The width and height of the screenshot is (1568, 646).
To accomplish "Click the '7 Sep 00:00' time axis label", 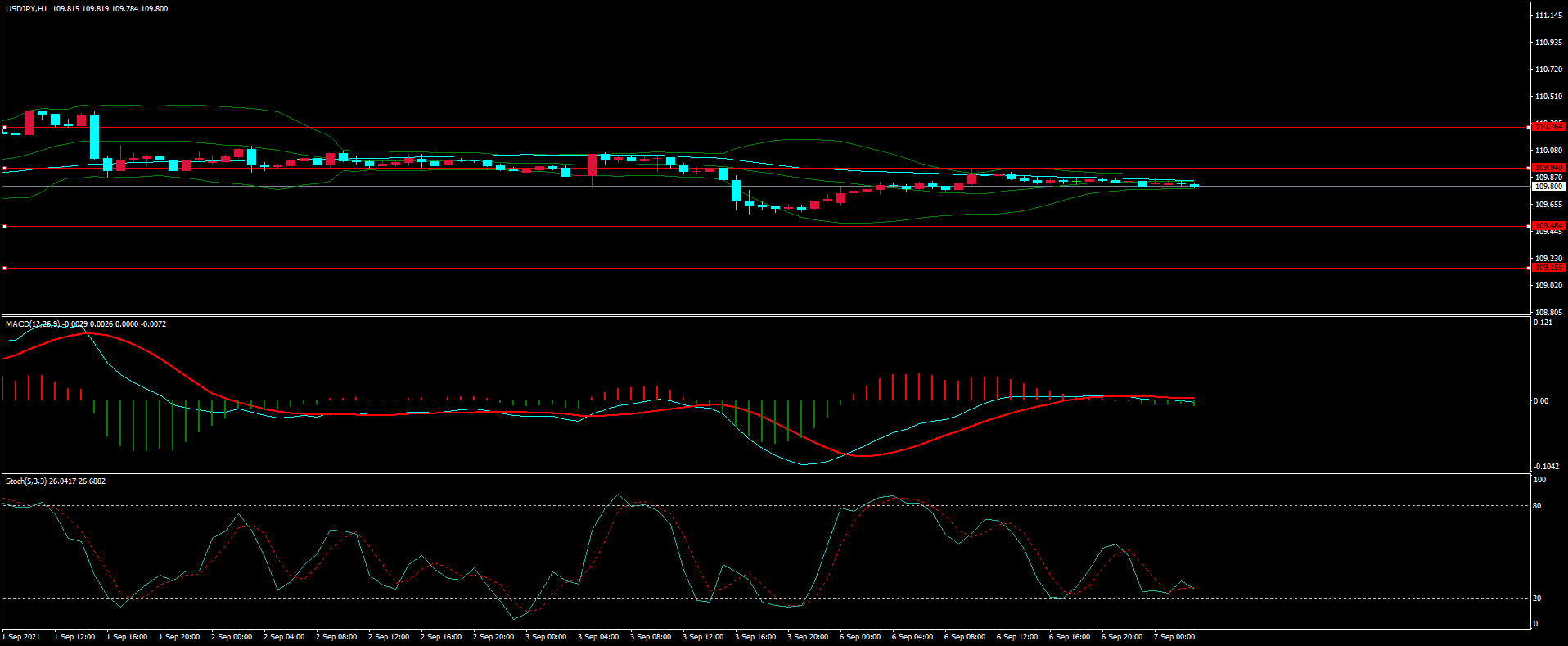I will click(x=1174, y=637).
